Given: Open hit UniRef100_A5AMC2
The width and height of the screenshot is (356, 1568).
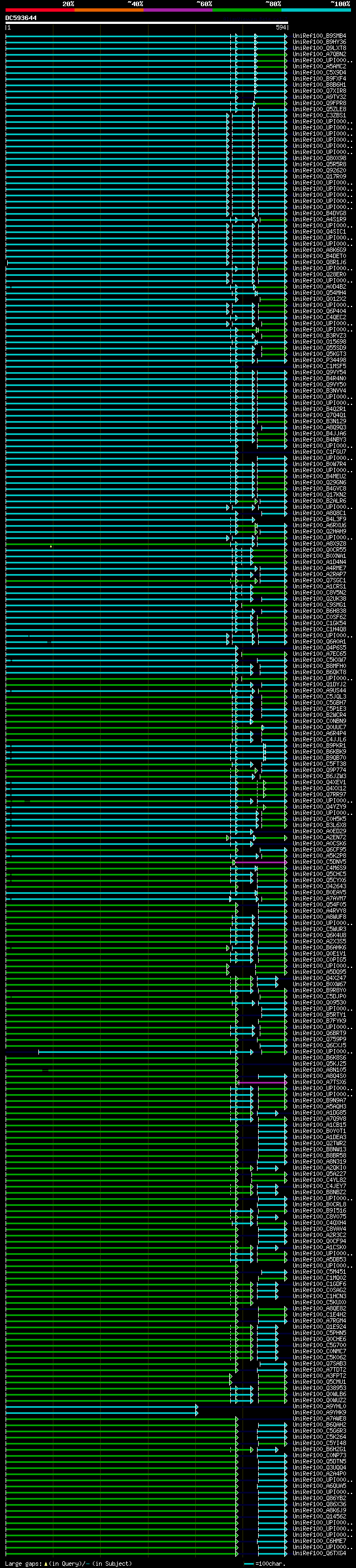Looking at the screenshot, I should pos(319,66).
